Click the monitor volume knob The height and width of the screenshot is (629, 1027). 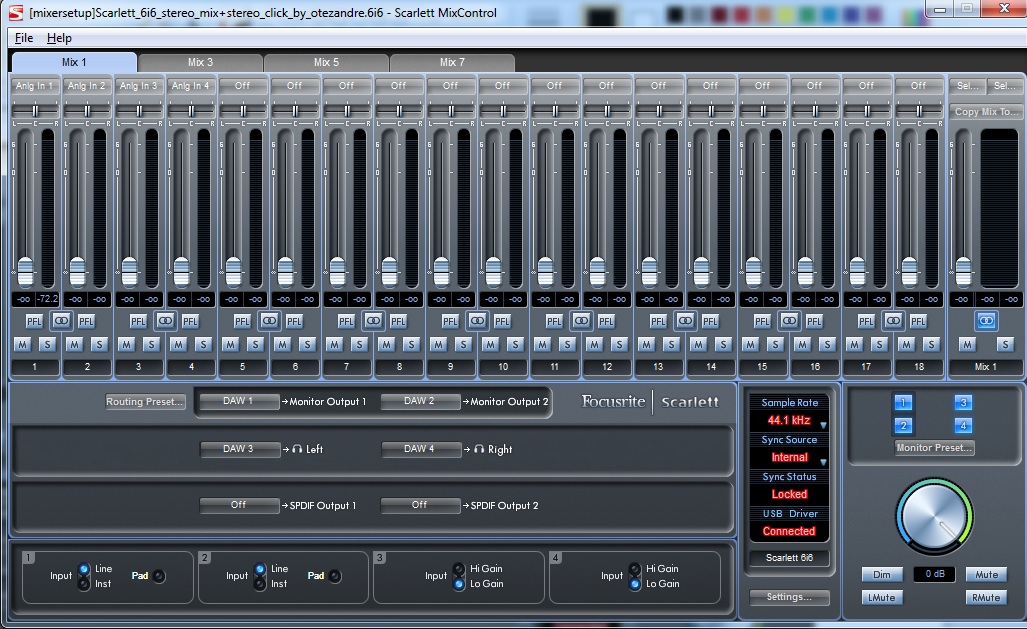point(934,516)
